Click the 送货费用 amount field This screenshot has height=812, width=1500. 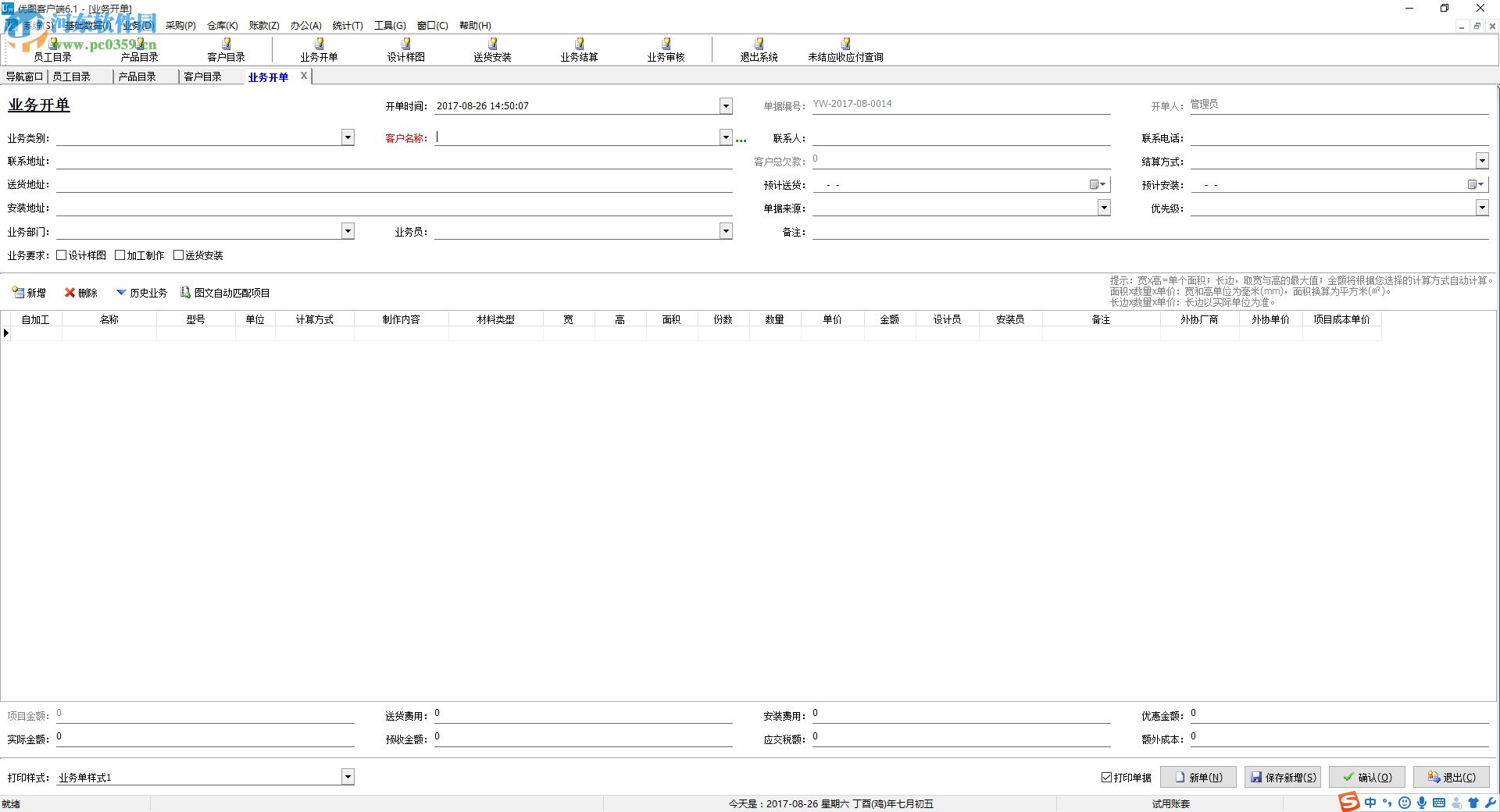584,714
